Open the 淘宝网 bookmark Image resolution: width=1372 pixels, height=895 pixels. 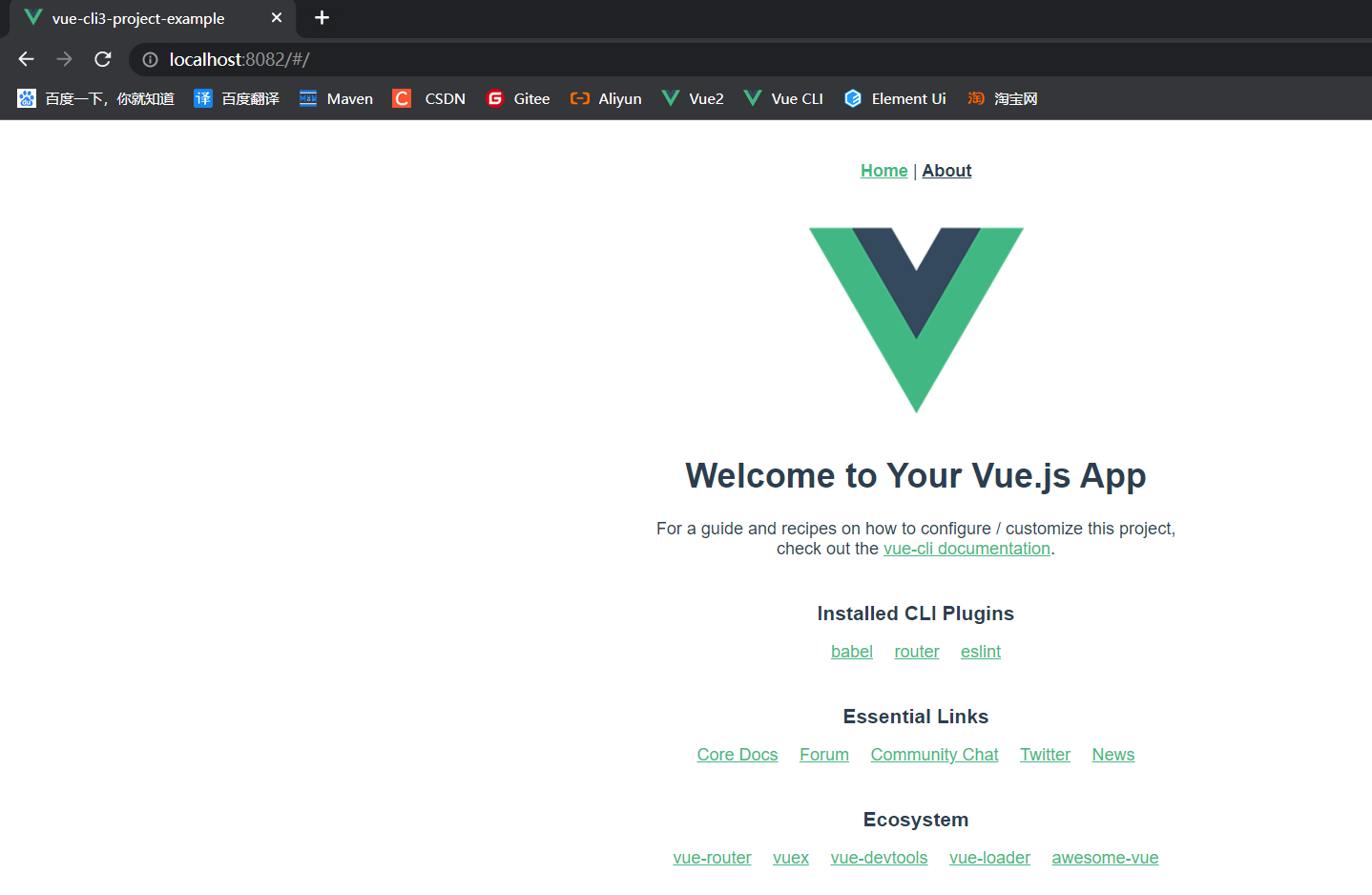(1002, 97)
